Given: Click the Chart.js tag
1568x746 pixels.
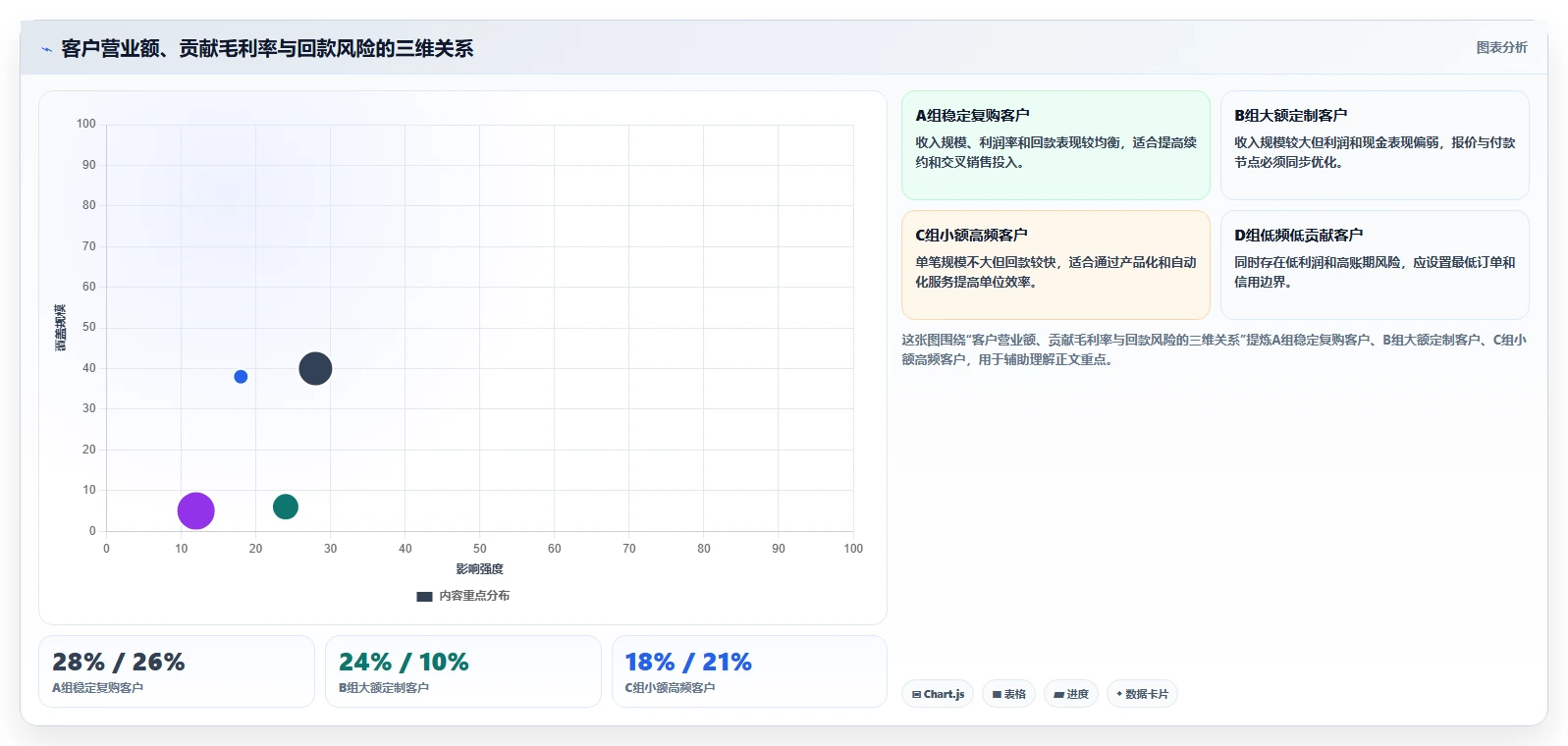Looking at the screenshot, I should tap(938, 694).
